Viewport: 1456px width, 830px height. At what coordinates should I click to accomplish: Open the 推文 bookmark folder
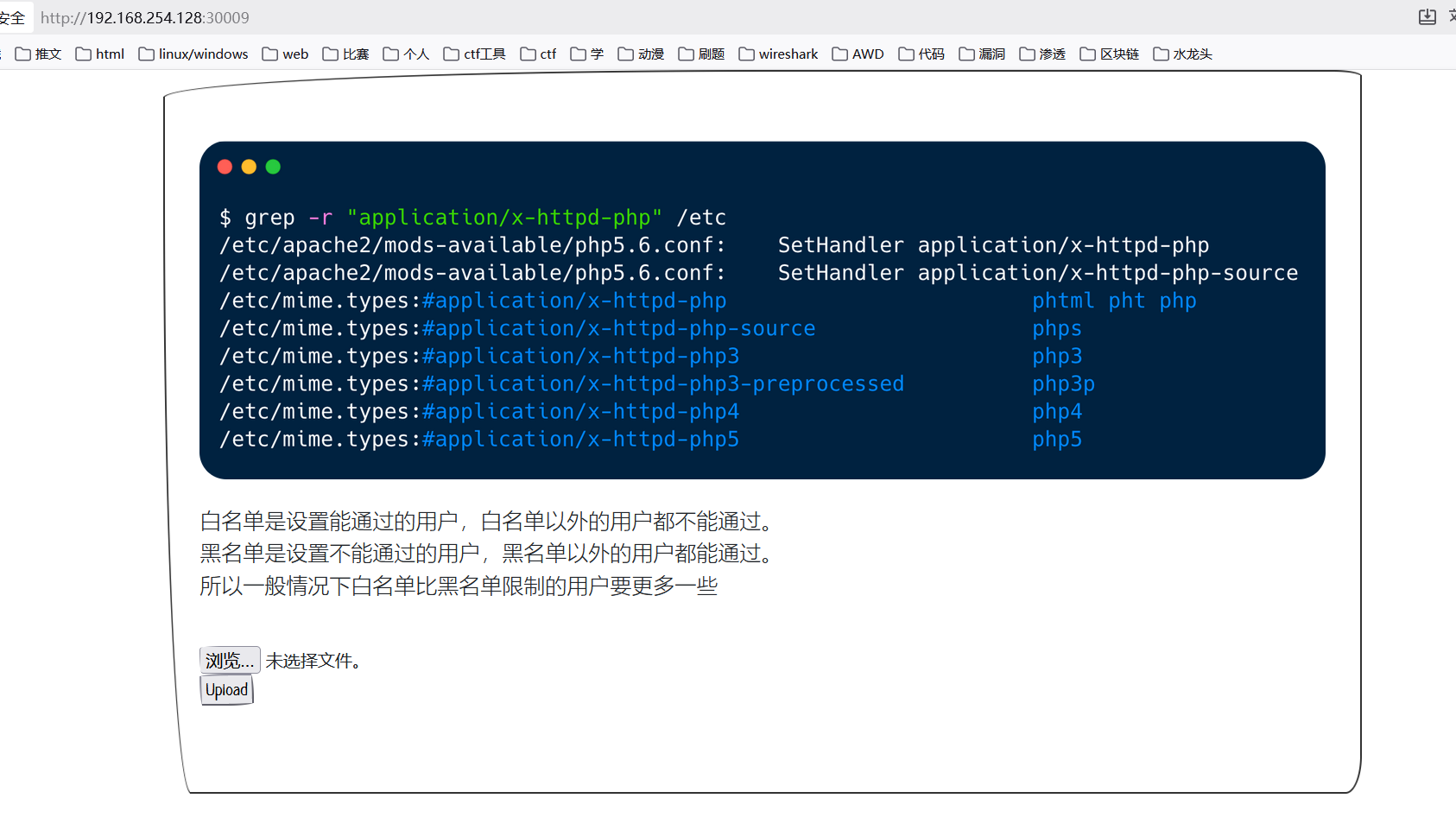(x=39, y=54)
